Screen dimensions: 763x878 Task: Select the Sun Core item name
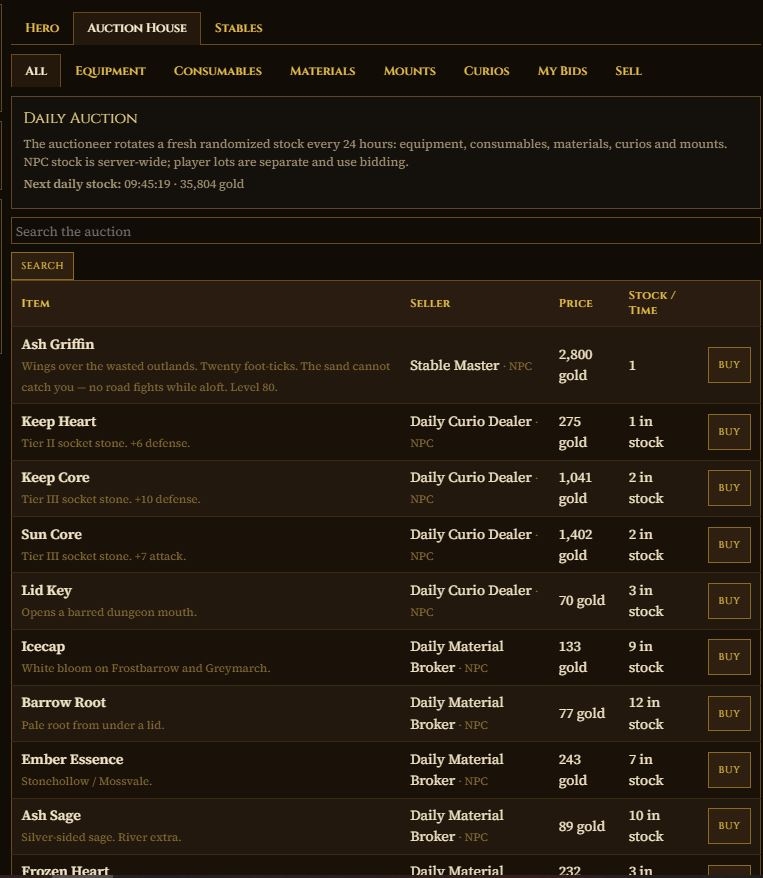52,535
